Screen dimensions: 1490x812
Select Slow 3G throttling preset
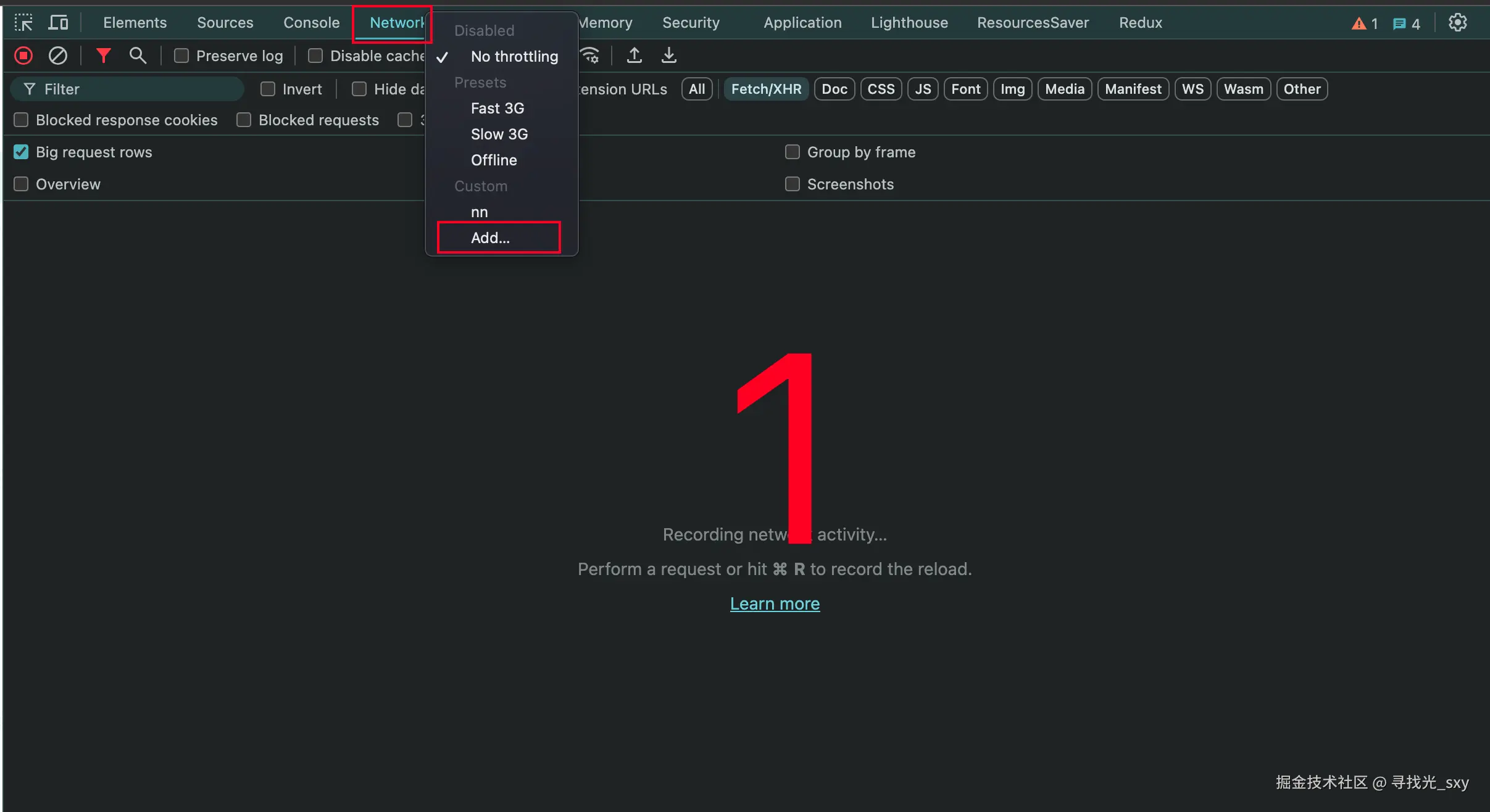tap(499, 134)
